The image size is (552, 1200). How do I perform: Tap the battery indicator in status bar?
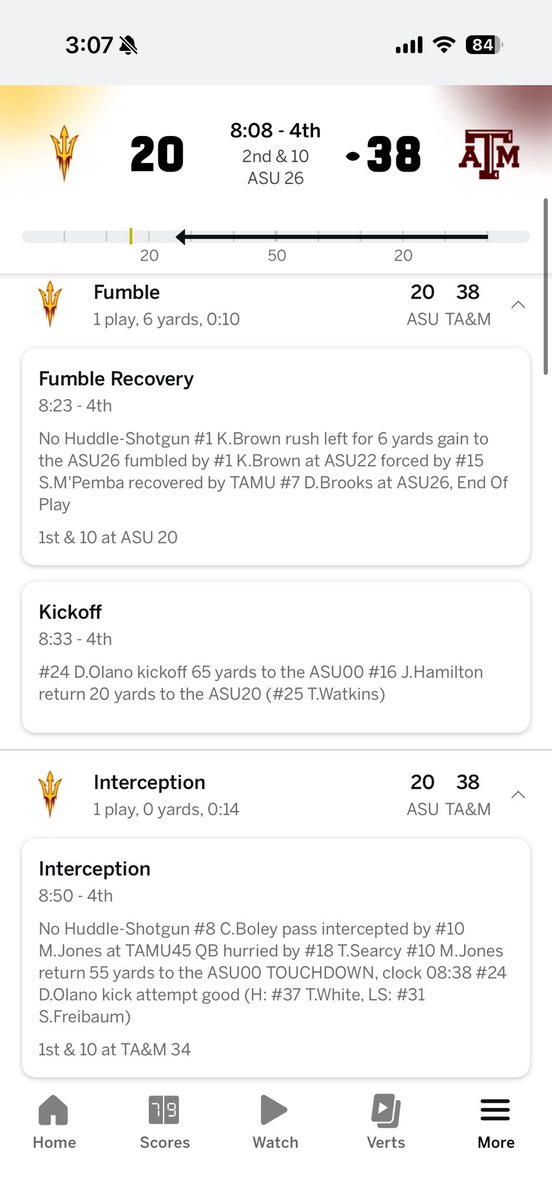coord(485,45)
